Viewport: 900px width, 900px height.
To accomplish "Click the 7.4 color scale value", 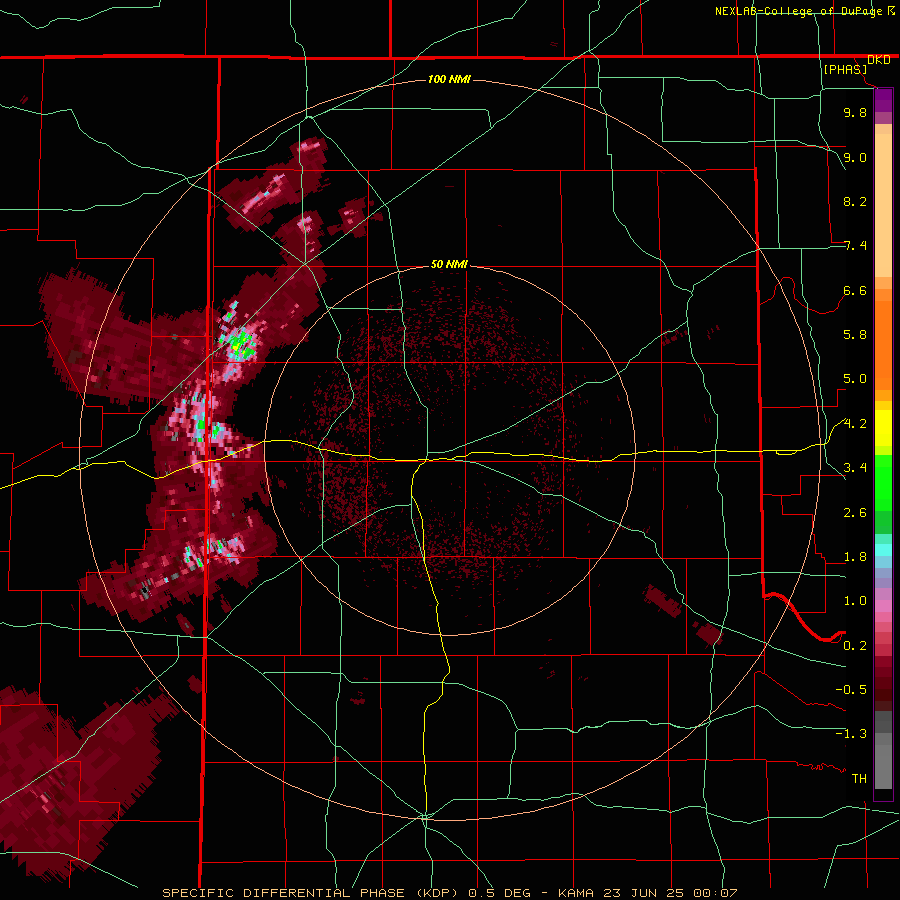I will [x=855, y=246].
